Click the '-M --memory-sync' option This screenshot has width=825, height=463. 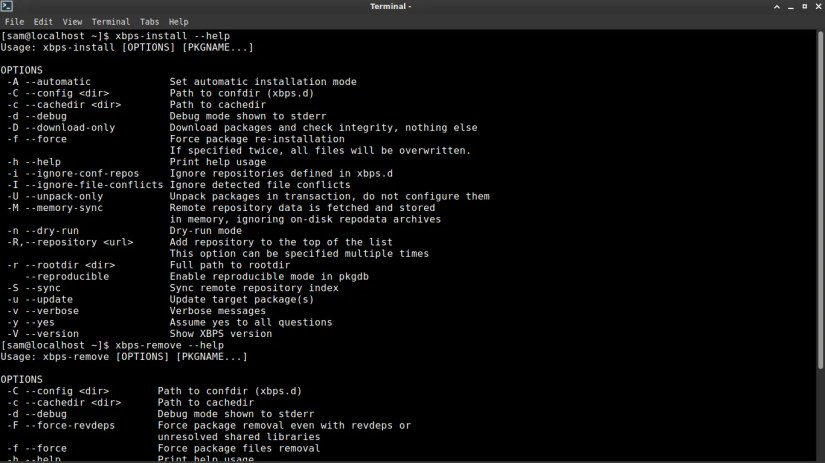point(55,208)
